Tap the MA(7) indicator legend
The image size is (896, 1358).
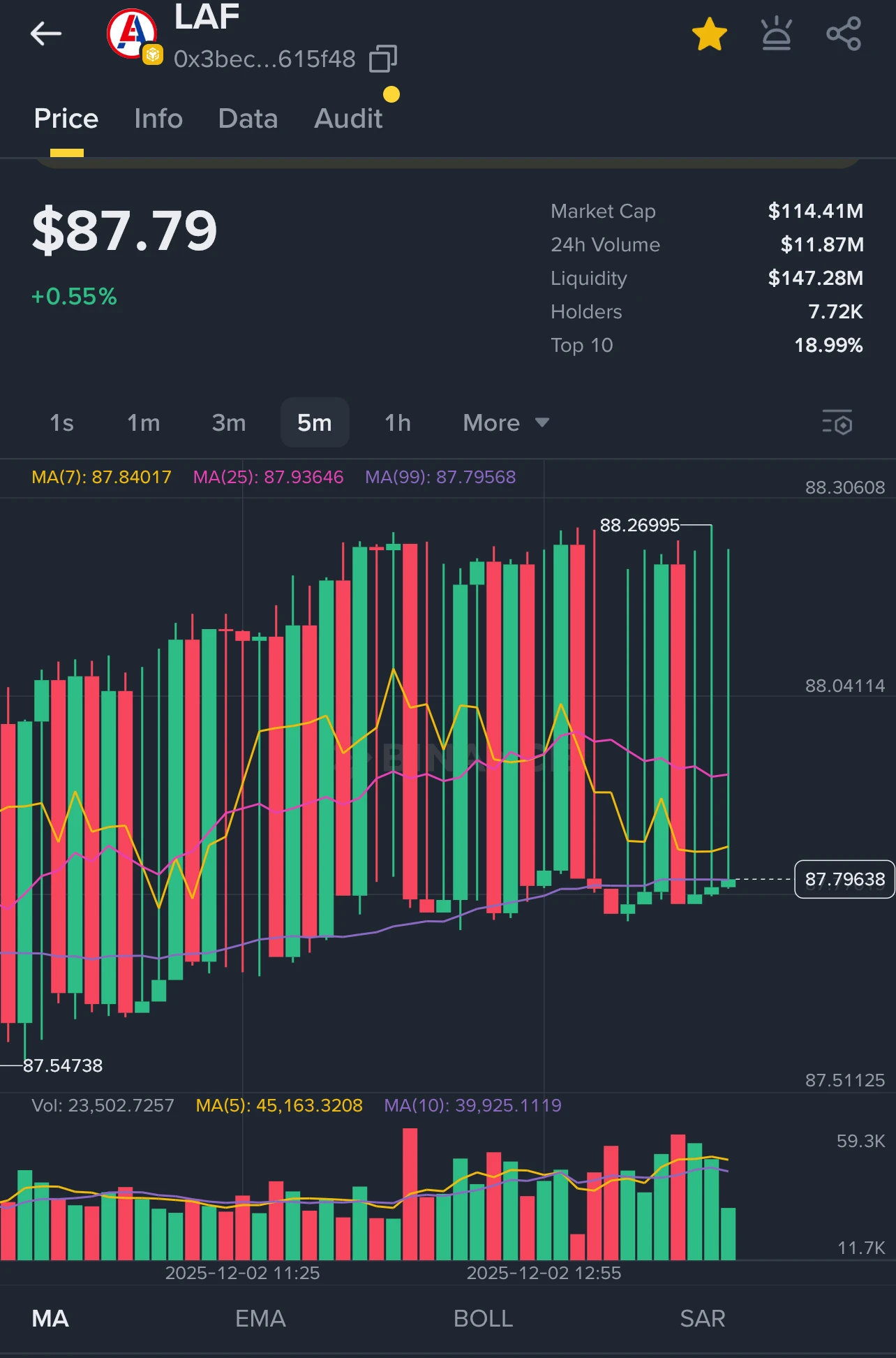101,477
